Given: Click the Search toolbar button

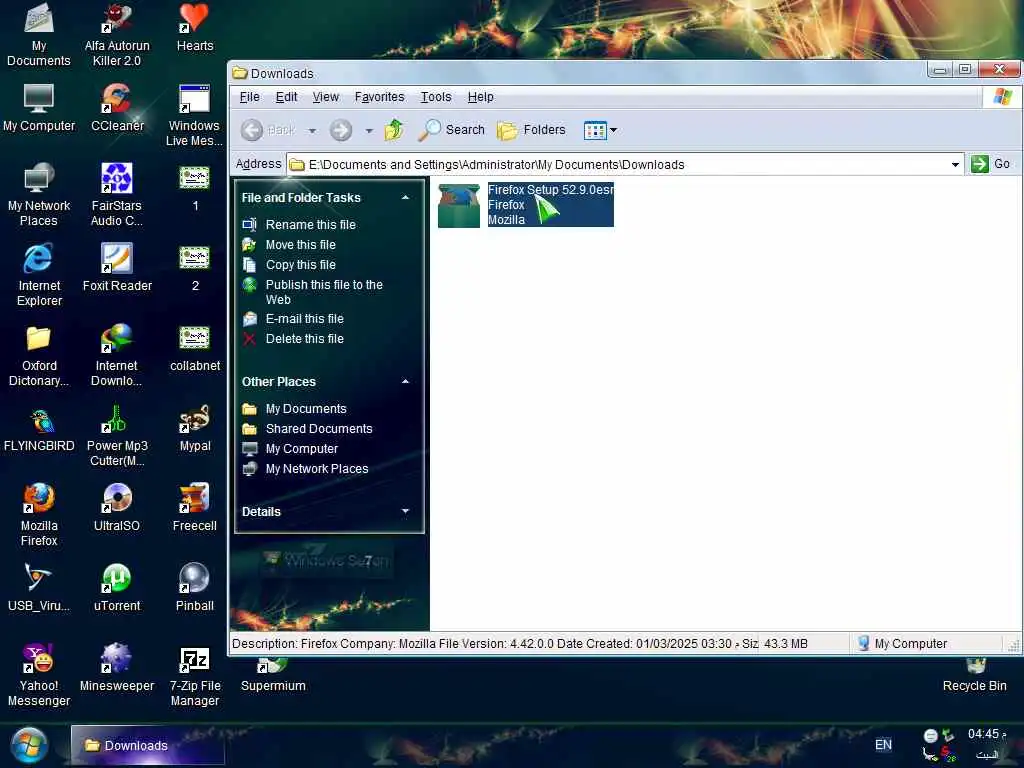Looking at the screenshot, I should click(452, 130).
